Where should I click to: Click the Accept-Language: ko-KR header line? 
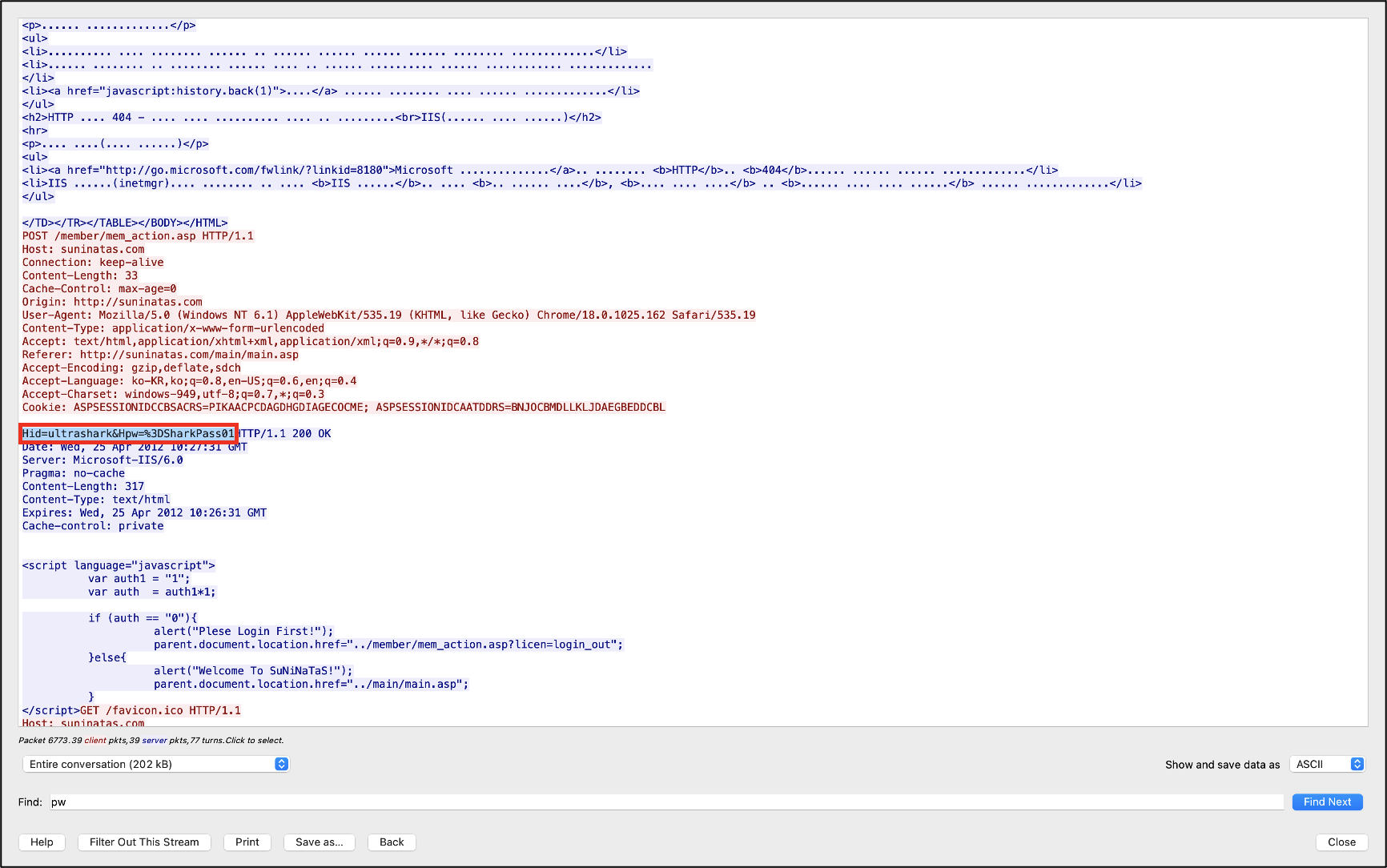coord(189,380)
